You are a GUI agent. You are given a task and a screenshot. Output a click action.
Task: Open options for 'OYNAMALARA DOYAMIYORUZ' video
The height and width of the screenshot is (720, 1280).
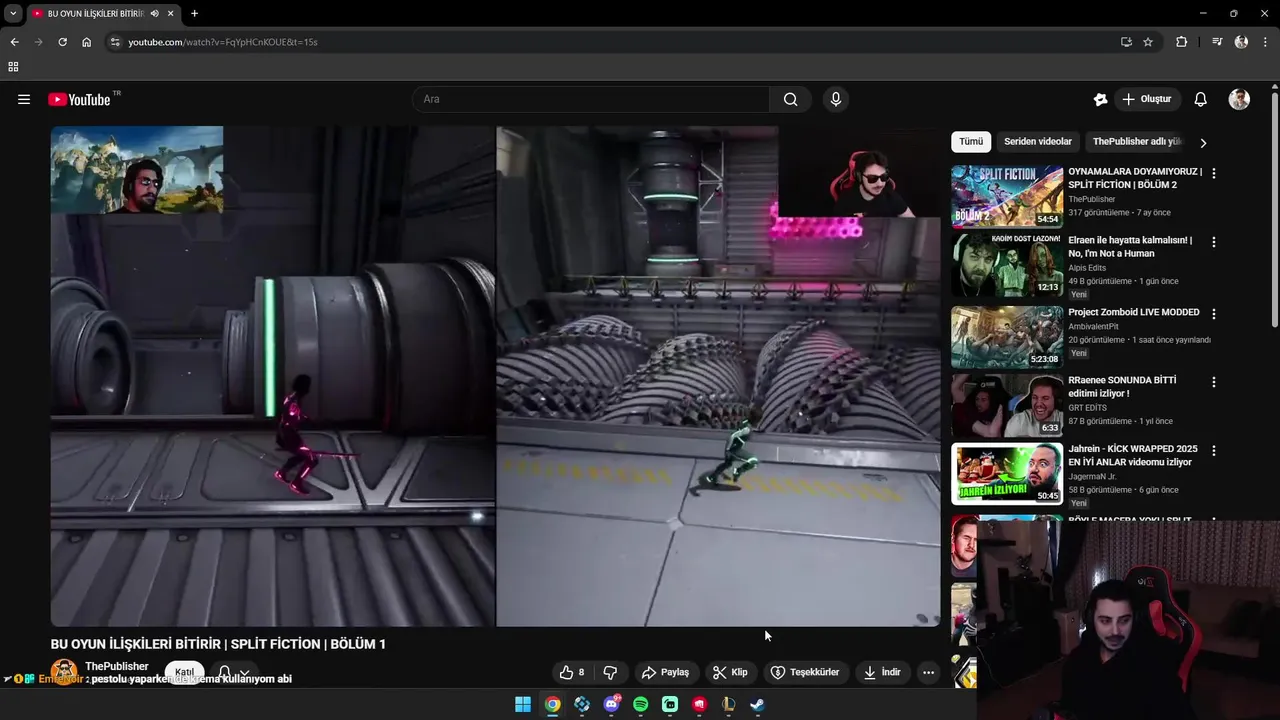click(1214, 173)
